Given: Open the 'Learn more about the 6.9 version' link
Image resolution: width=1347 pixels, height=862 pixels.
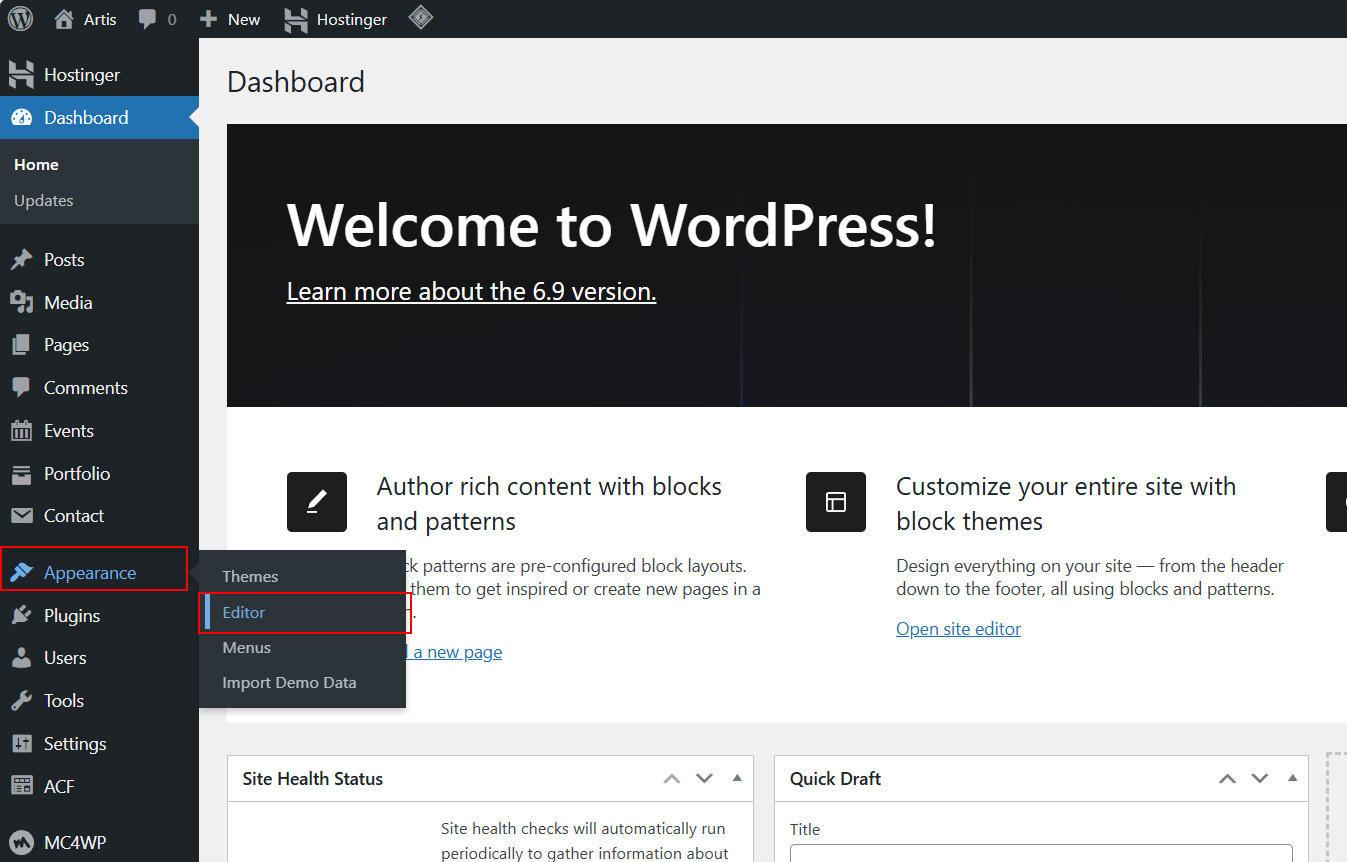Looking at the screenshot, I should pyautogui.click(x=471, y=291).
